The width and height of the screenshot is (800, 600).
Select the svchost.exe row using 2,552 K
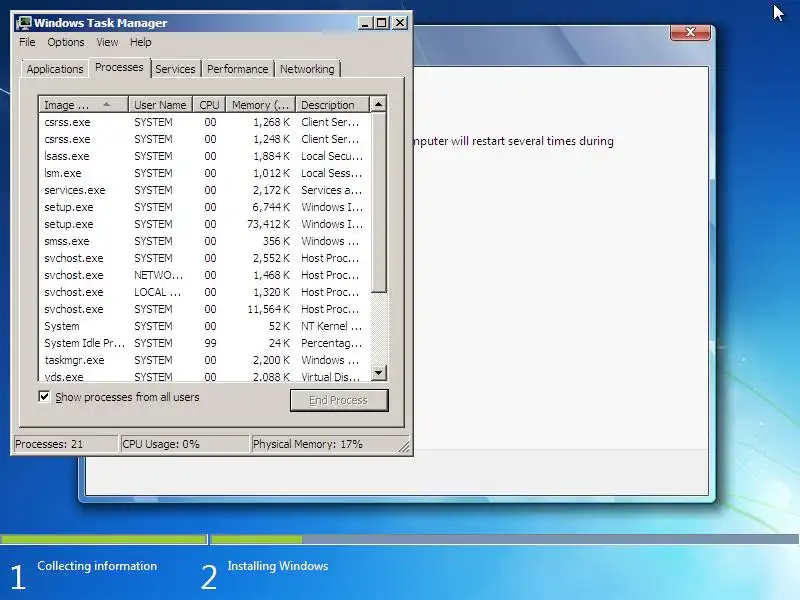pyautogui.click(x=204, y=258)
